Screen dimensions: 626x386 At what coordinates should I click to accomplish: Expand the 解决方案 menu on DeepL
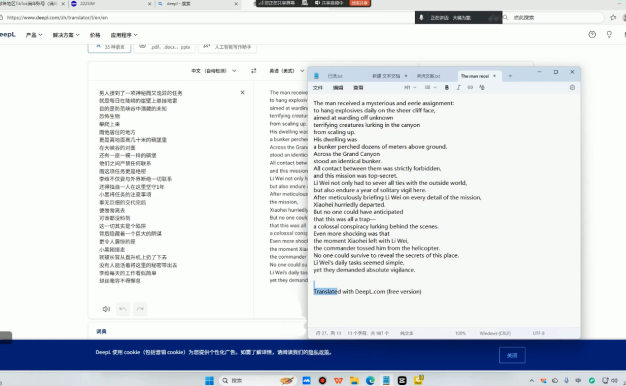(x=66, y=35)
